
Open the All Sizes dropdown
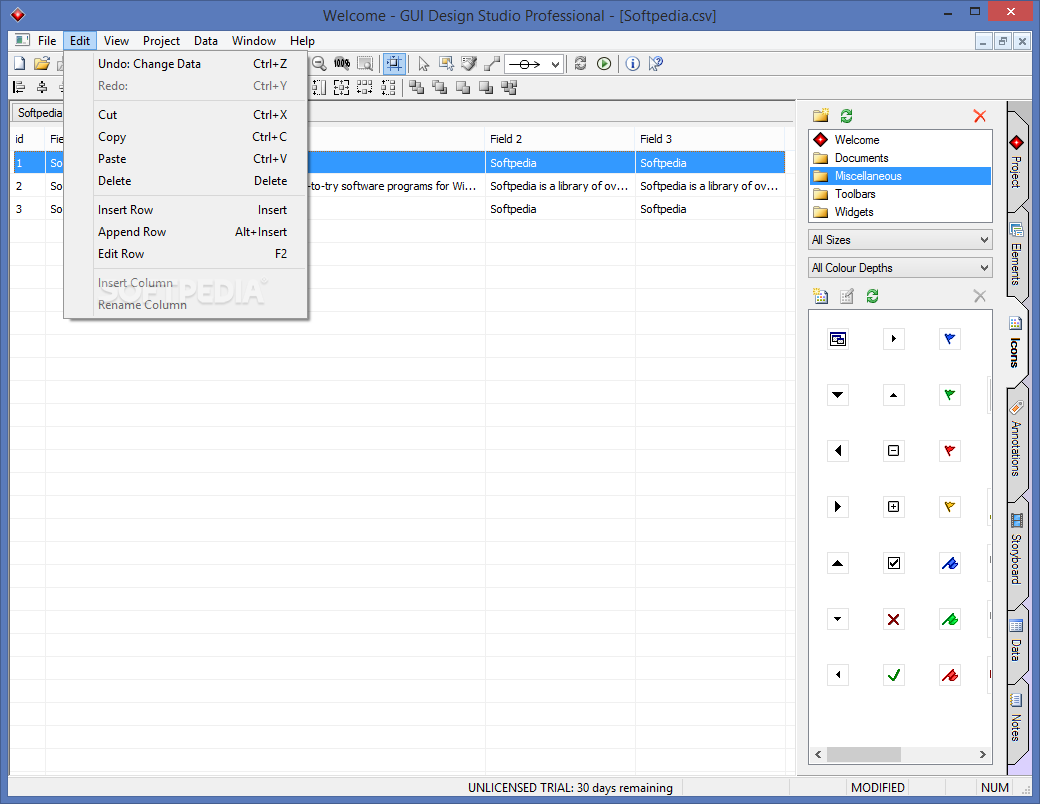[x=900, y=239]
